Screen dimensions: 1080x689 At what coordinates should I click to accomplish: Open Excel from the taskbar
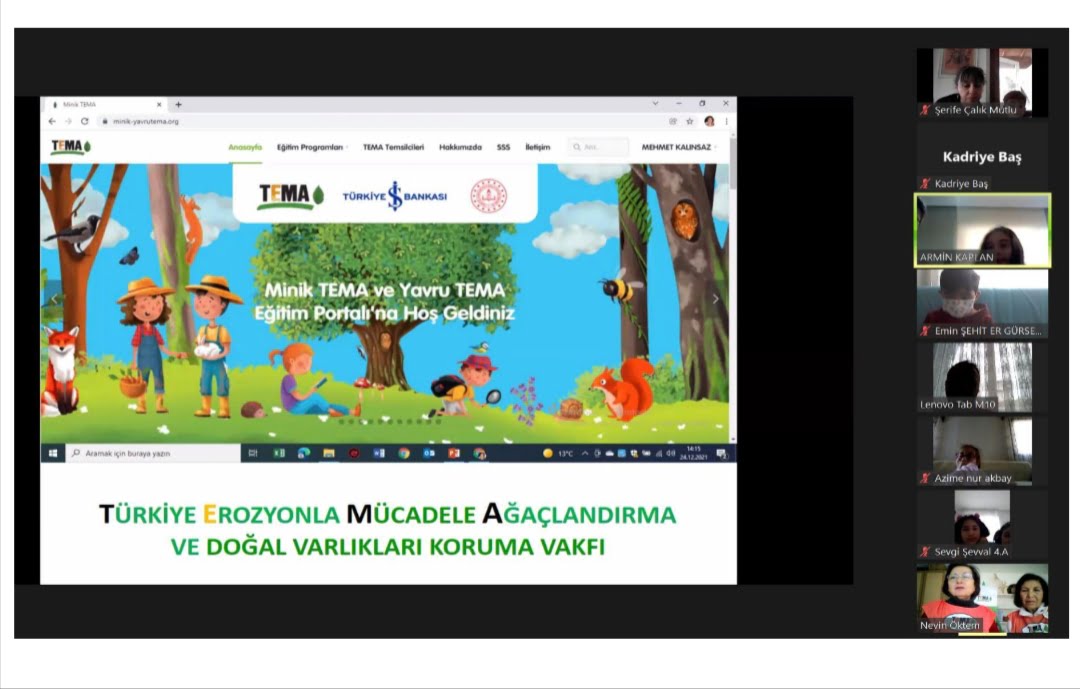coord(279,453)
